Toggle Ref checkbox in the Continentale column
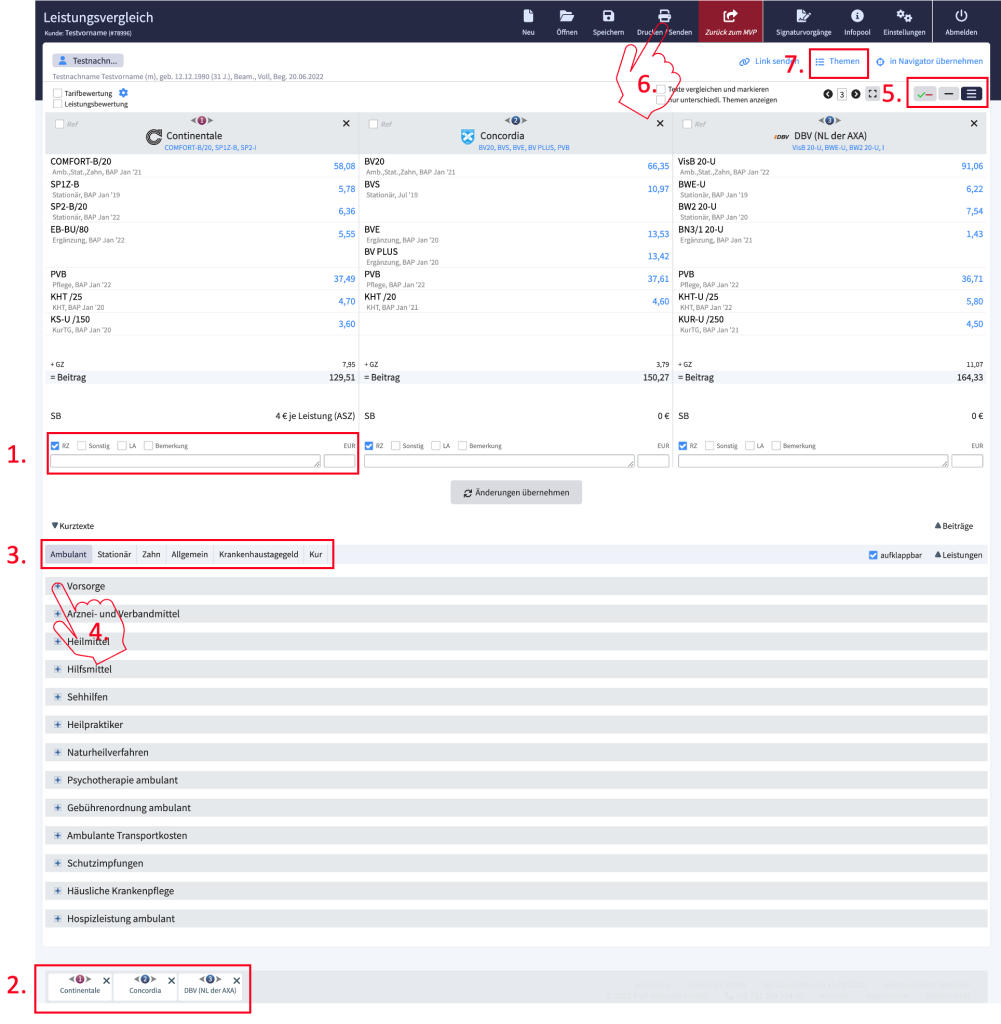This screenshot has width=1001, height=1024. pyautogui.click(x=59, y=124)
